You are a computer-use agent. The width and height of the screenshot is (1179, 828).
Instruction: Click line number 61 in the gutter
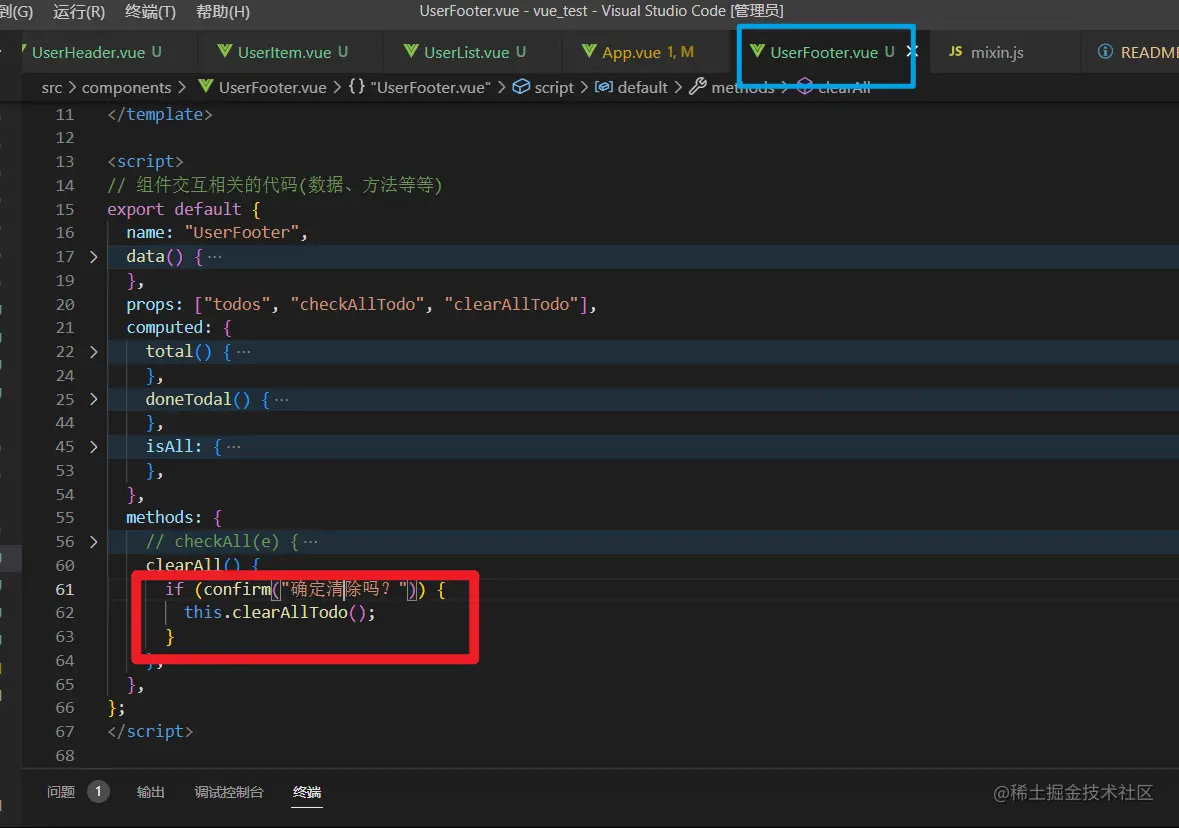[x=65, y=589]
